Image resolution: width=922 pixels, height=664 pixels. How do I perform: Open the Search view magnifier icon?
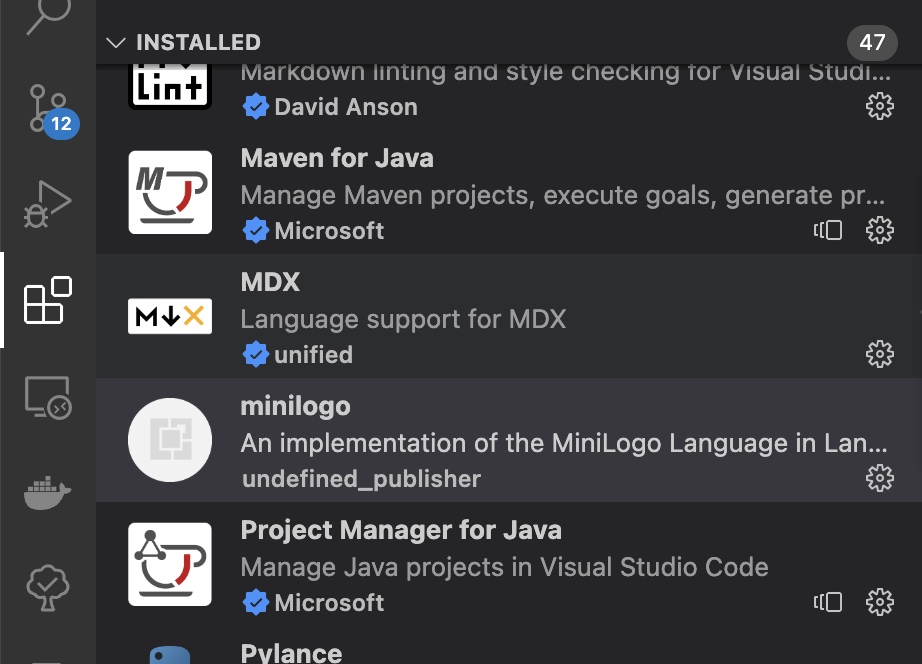pyautogui.click(x=48, y=14)
